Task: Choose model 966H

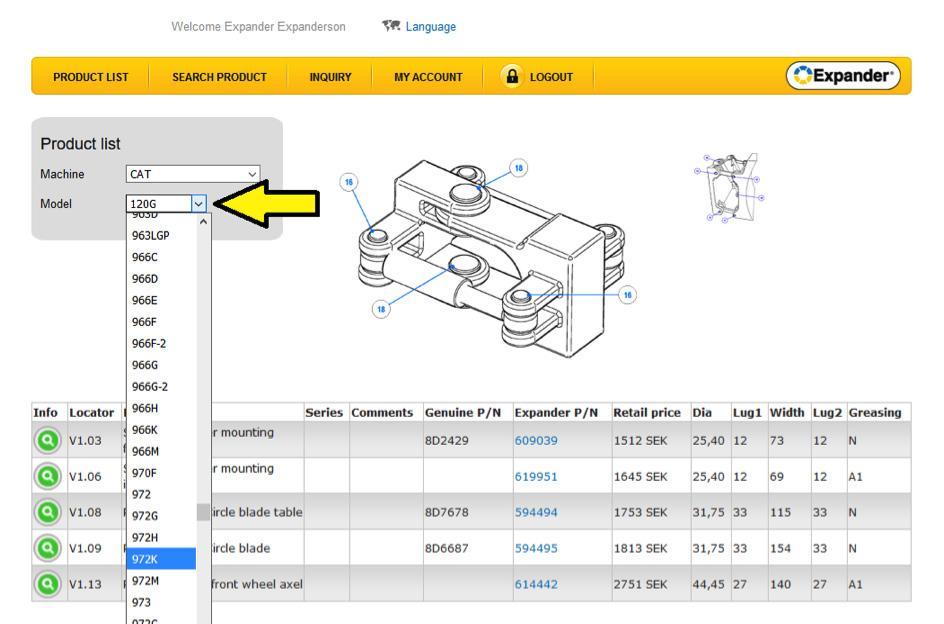Action: point(161,408)
